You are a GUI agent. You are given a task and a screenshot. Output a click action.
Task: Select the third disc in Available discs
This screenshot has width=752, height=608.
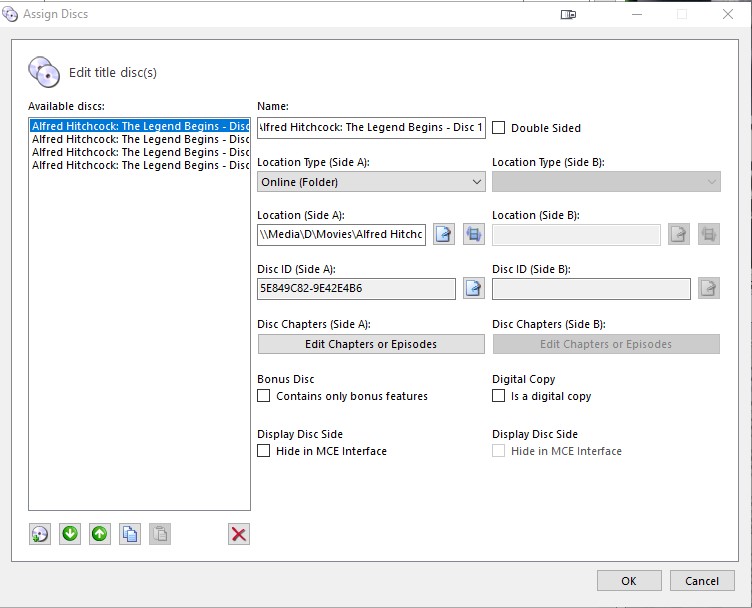tap(140, 152)
